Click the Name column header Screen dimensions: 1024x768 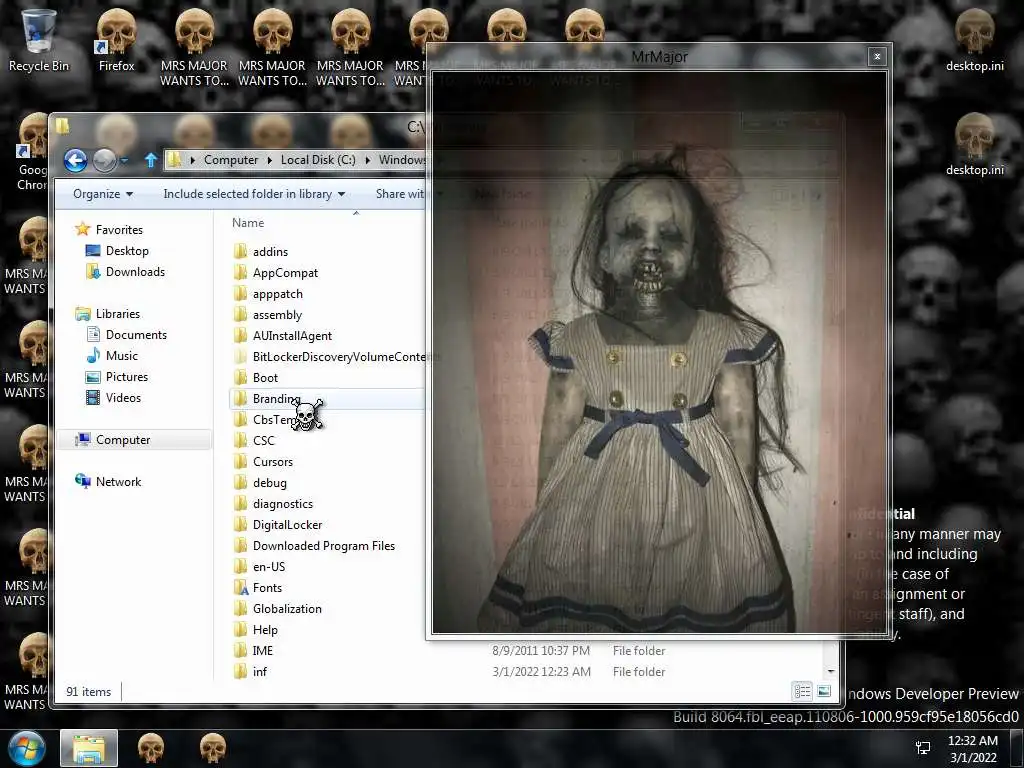[248, 223]
